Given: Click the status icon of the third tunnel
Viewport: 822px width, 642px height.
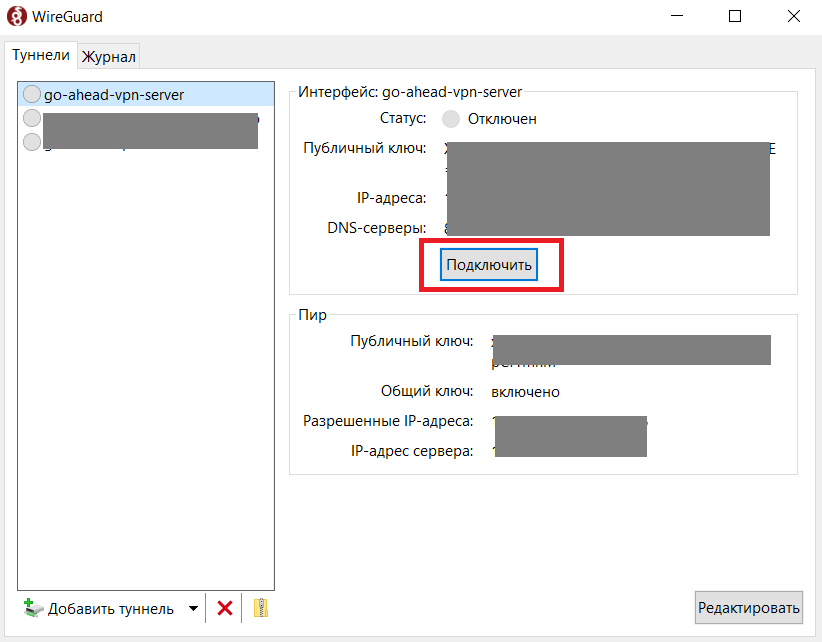Looking at the screenshot, I should point(32,143).
